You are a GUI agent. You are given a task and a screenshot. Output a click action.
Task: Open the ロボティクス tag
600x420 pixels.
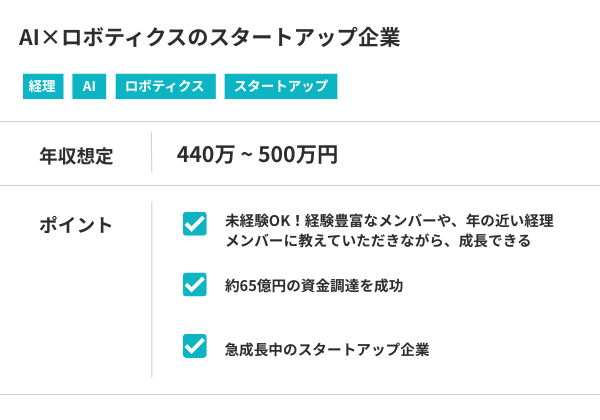click(165, 87)
